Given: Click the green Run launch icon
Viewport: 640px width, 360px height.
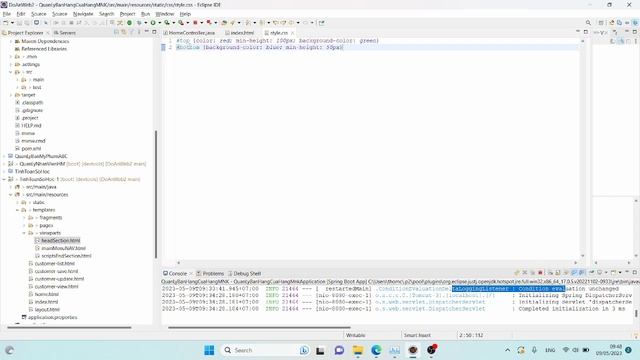Looking at the screenshot, I should pos(153,23).
